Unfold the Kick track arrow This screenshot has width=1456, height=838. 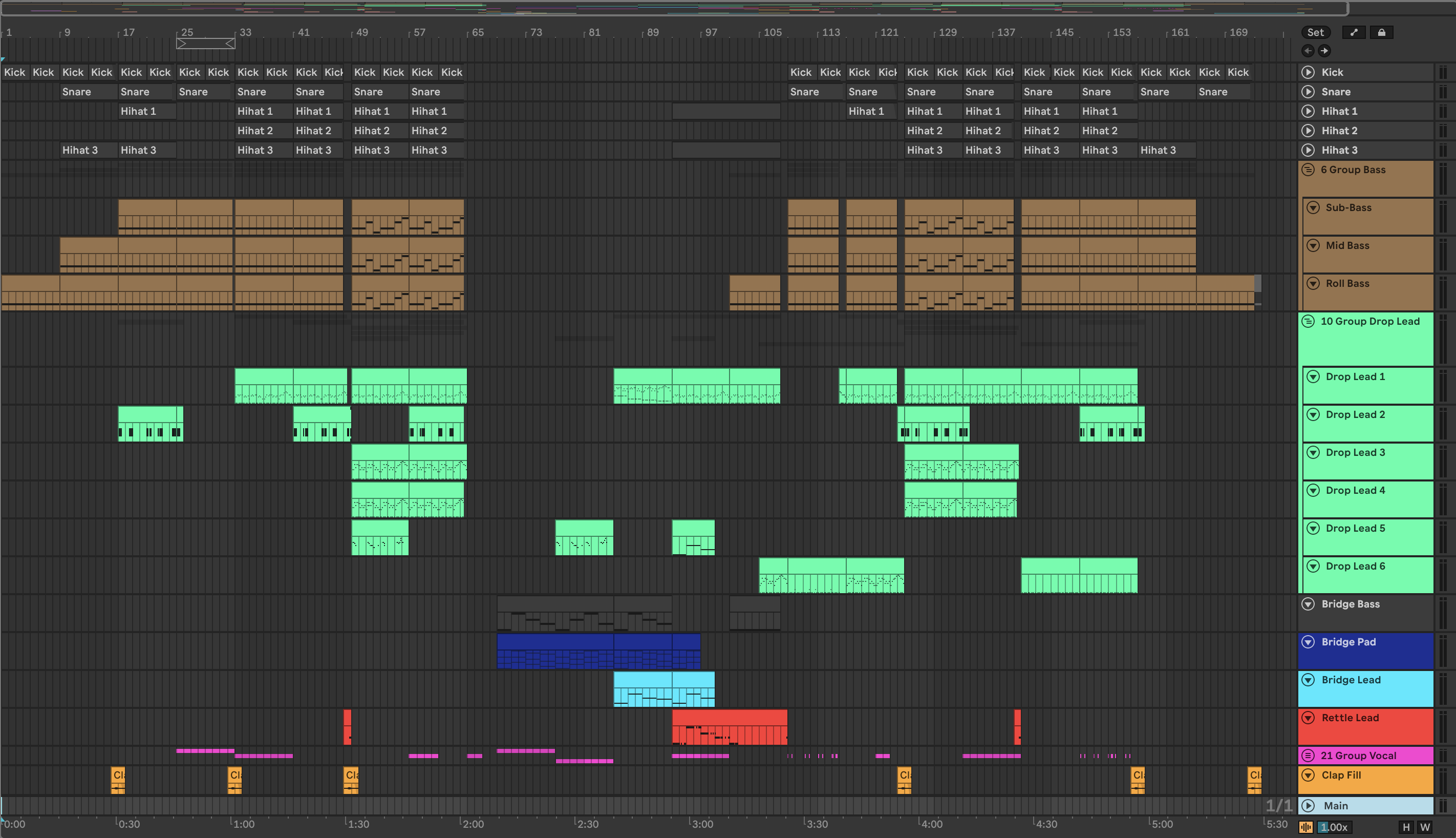click(x=1308, y=72)
